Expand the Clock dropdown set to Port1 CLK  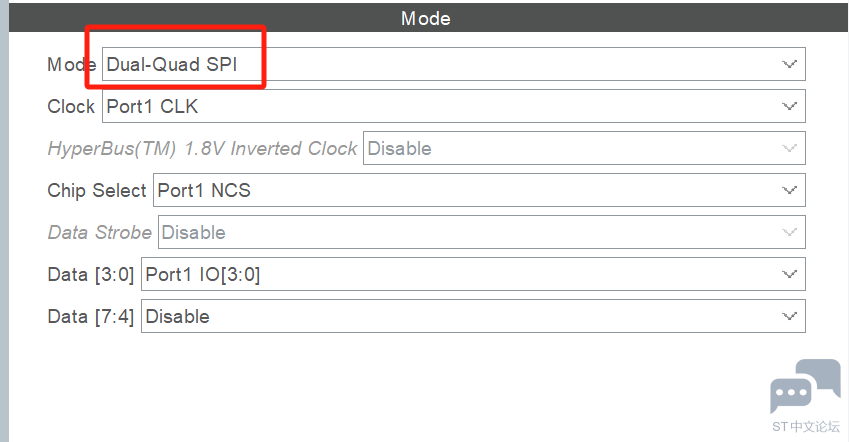pyautogui.click(x=454, y=106)
